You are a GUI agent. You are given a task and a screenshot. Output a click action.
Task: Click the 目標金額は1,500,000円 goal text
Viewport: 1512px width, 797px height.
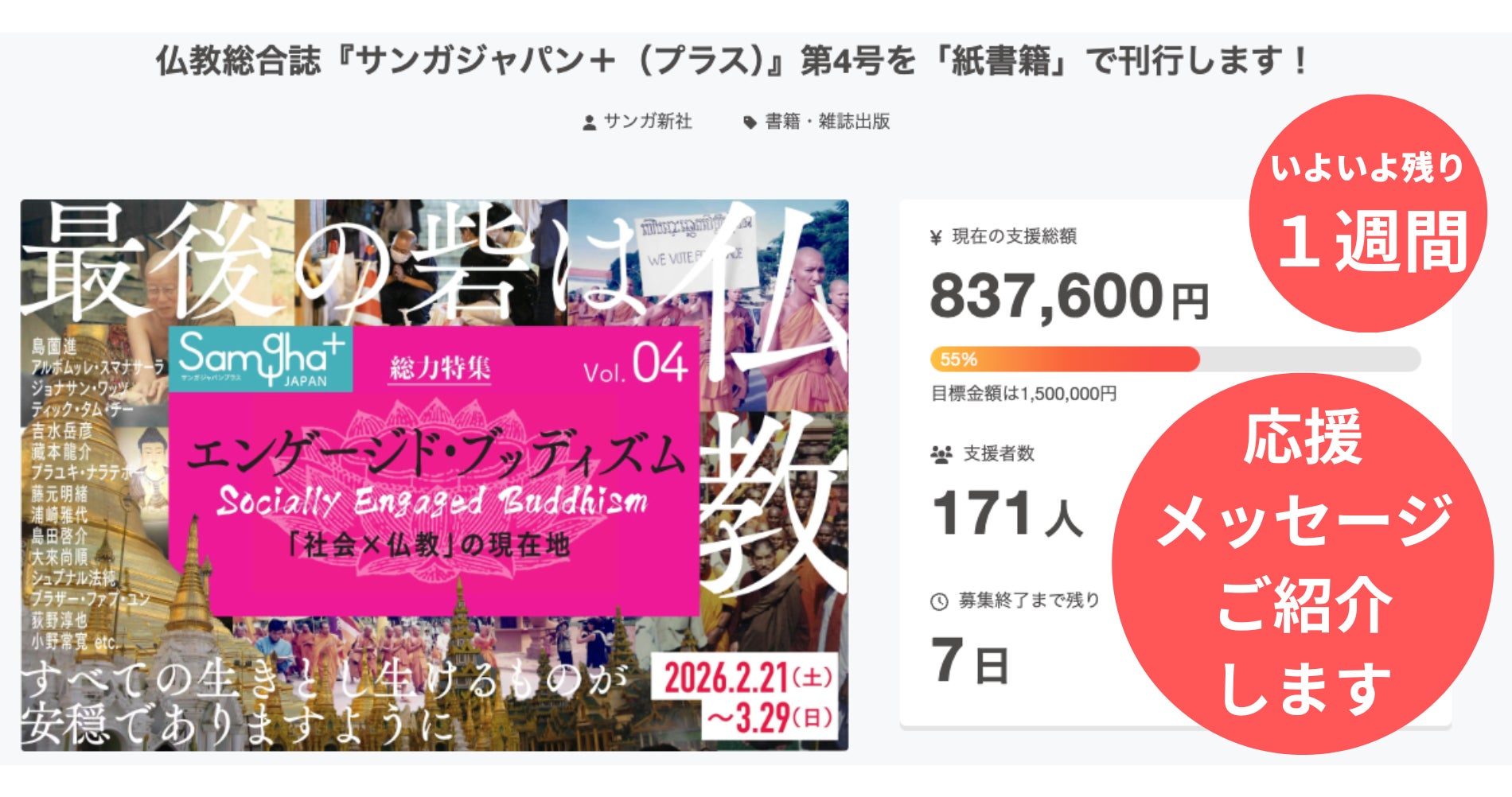[1023, 394]
